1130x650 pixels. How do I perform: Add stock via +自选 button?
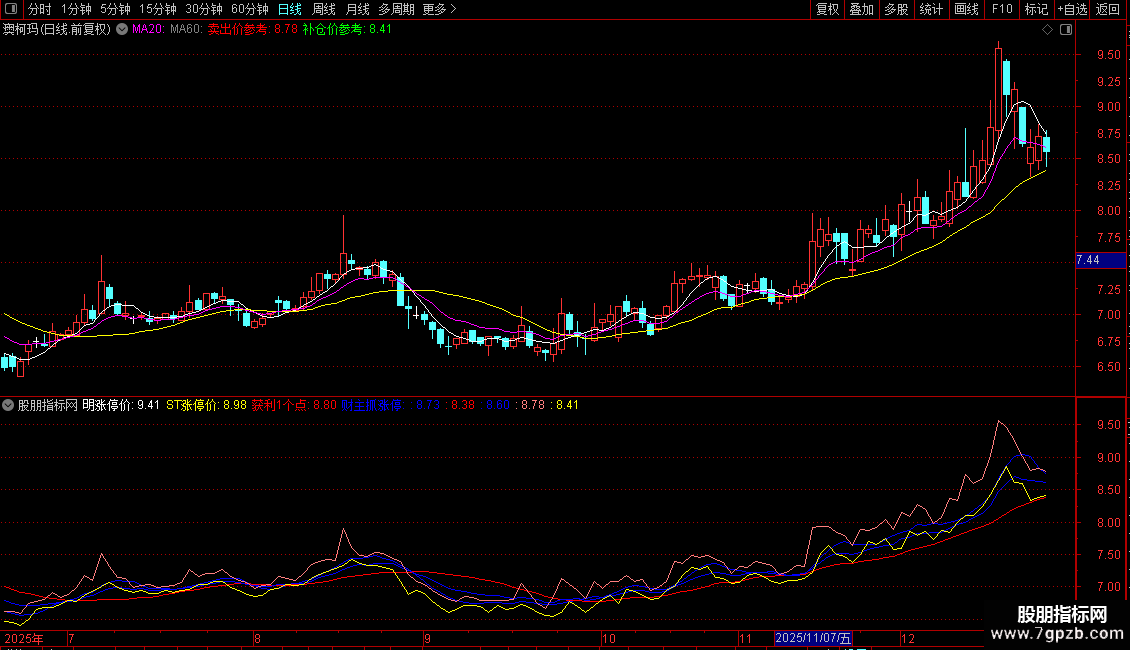1072,9
